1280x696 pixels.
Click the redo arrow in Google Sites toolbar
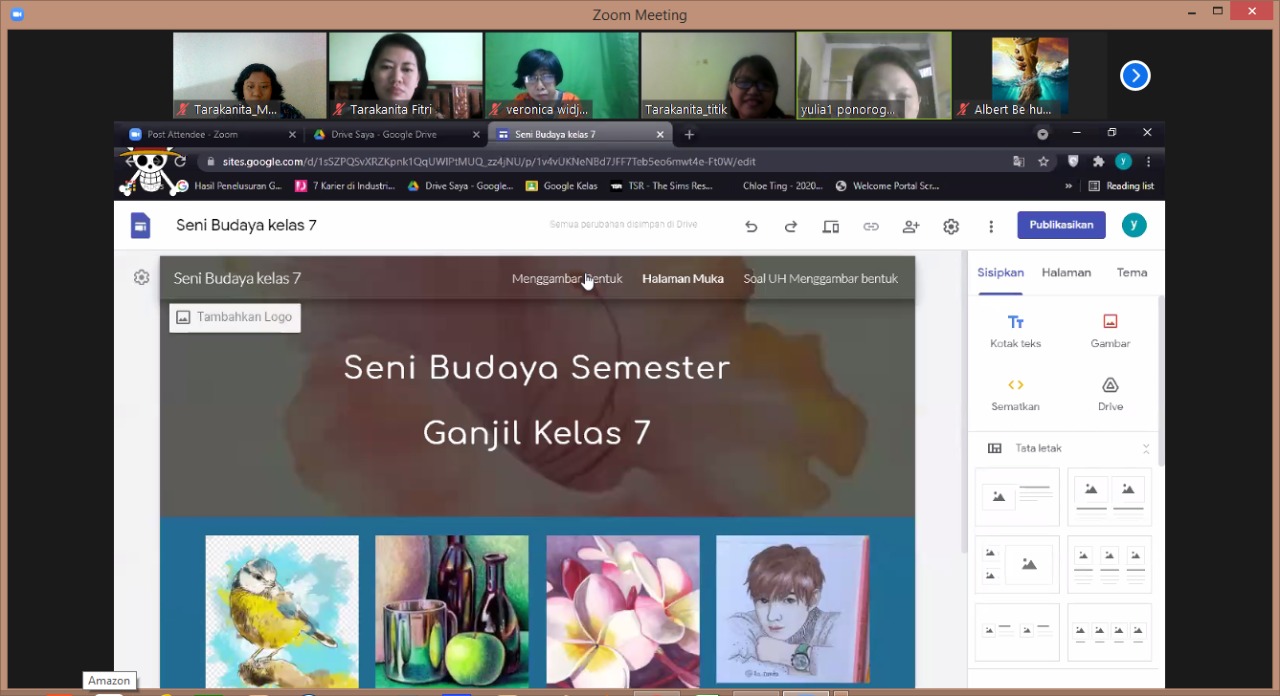pos(791,226)
